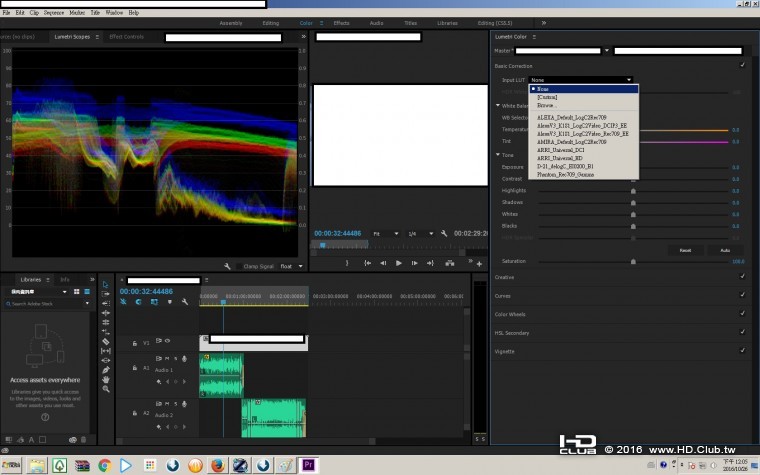Toggle the Basic Correction checkbox

pyautogui.click(x=742, y=65)
